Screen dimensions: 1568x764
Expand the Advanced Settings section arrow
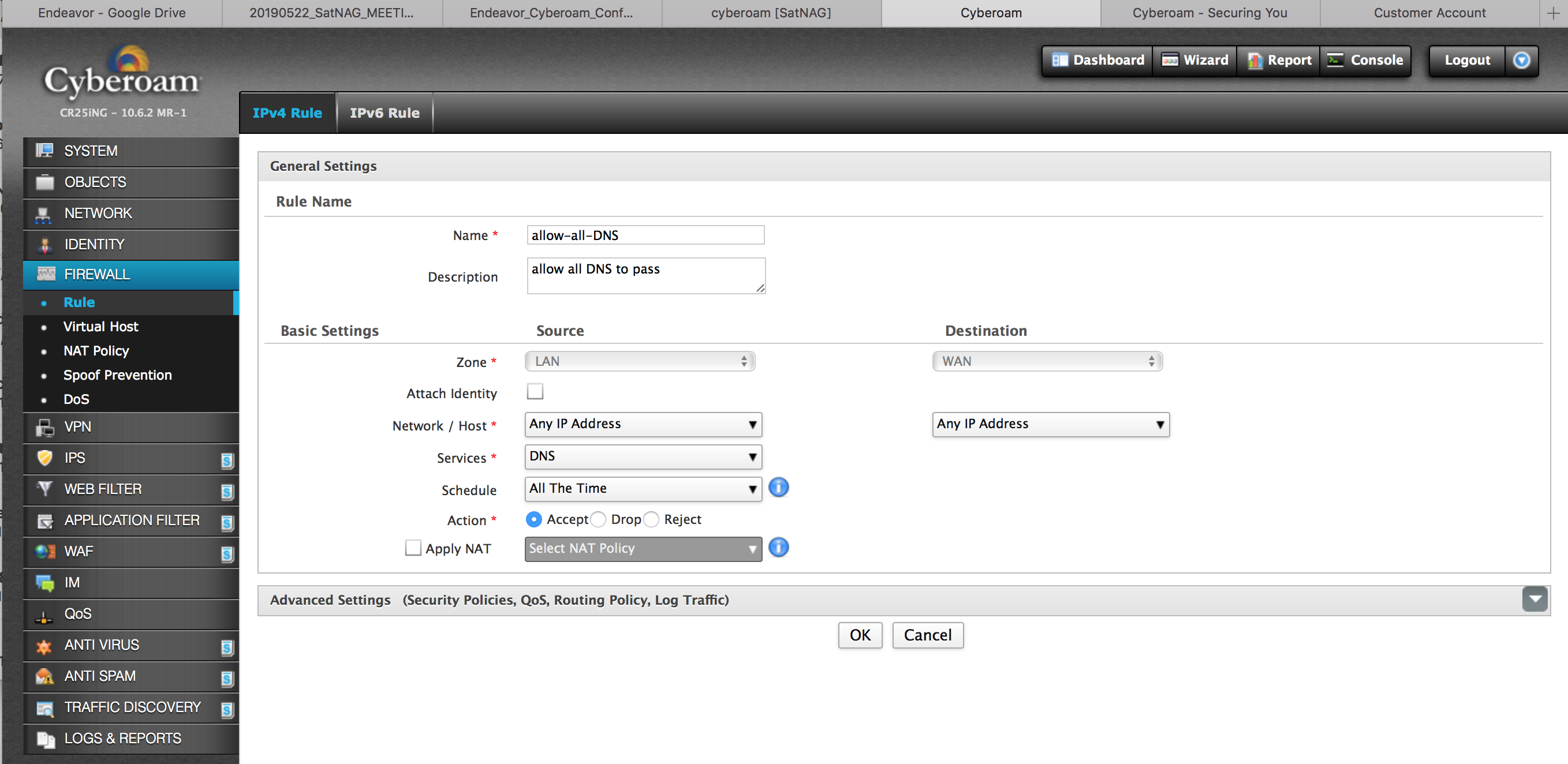1534,600
